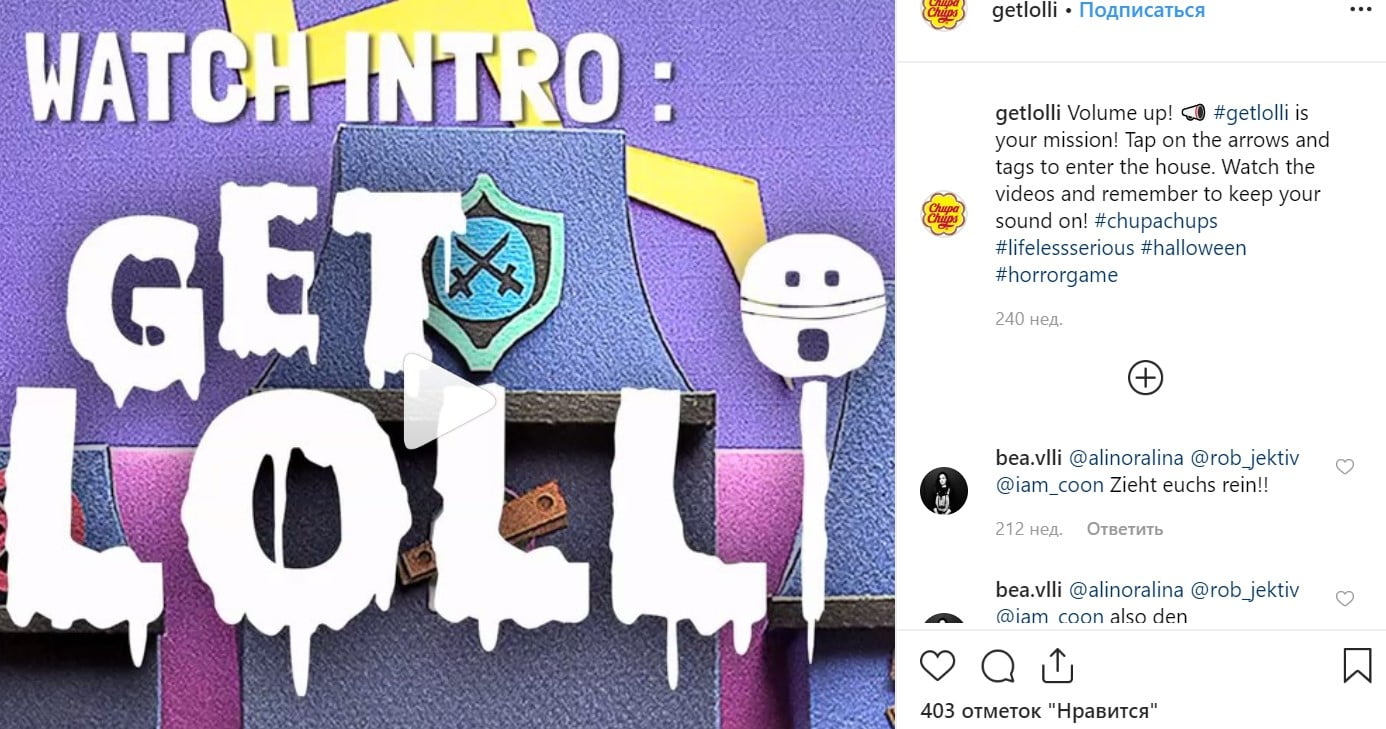Like the post with heart icon
This screenshot has width=1386, height=729.
(938, 666)
